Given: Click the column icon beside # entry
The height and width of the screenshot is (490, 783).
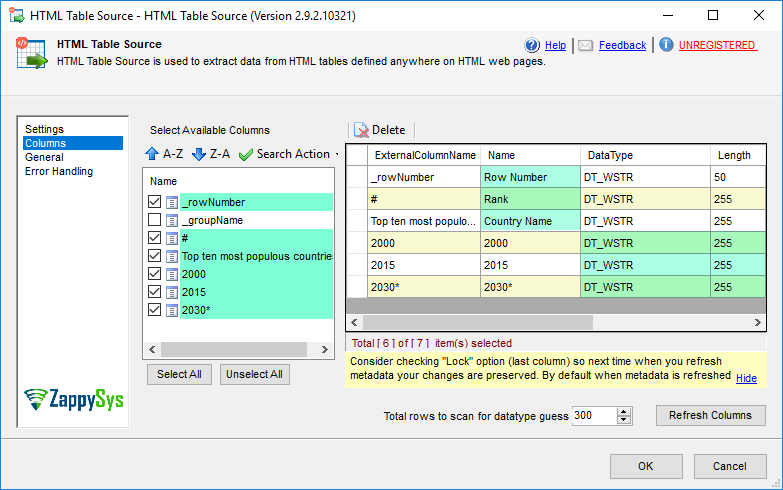Looking at the screenshot, I should click(x=172, y=238).
